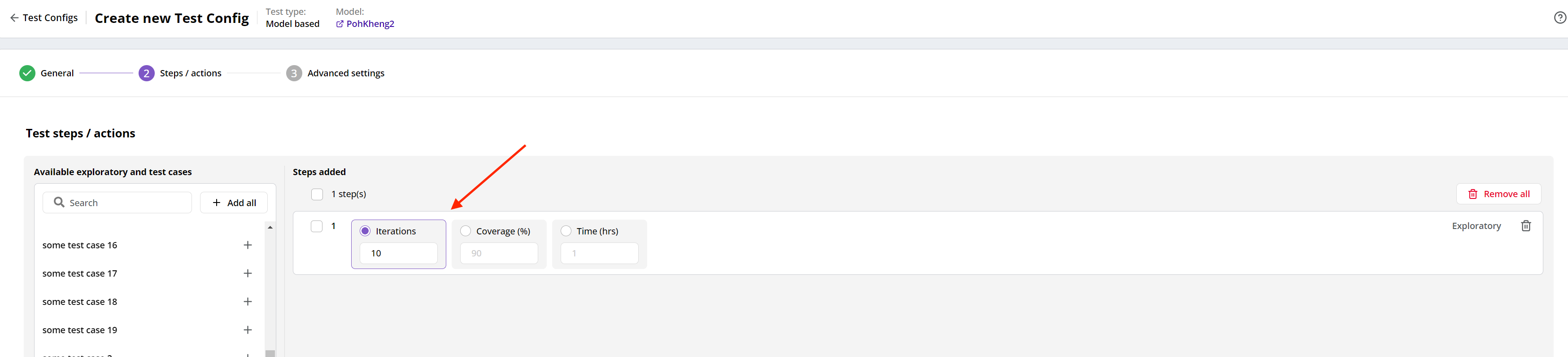This screenshot has height=357, width=1568.
Task: Add 'some test case 18' using its plus icon
Action: click(x=248, y=301)
